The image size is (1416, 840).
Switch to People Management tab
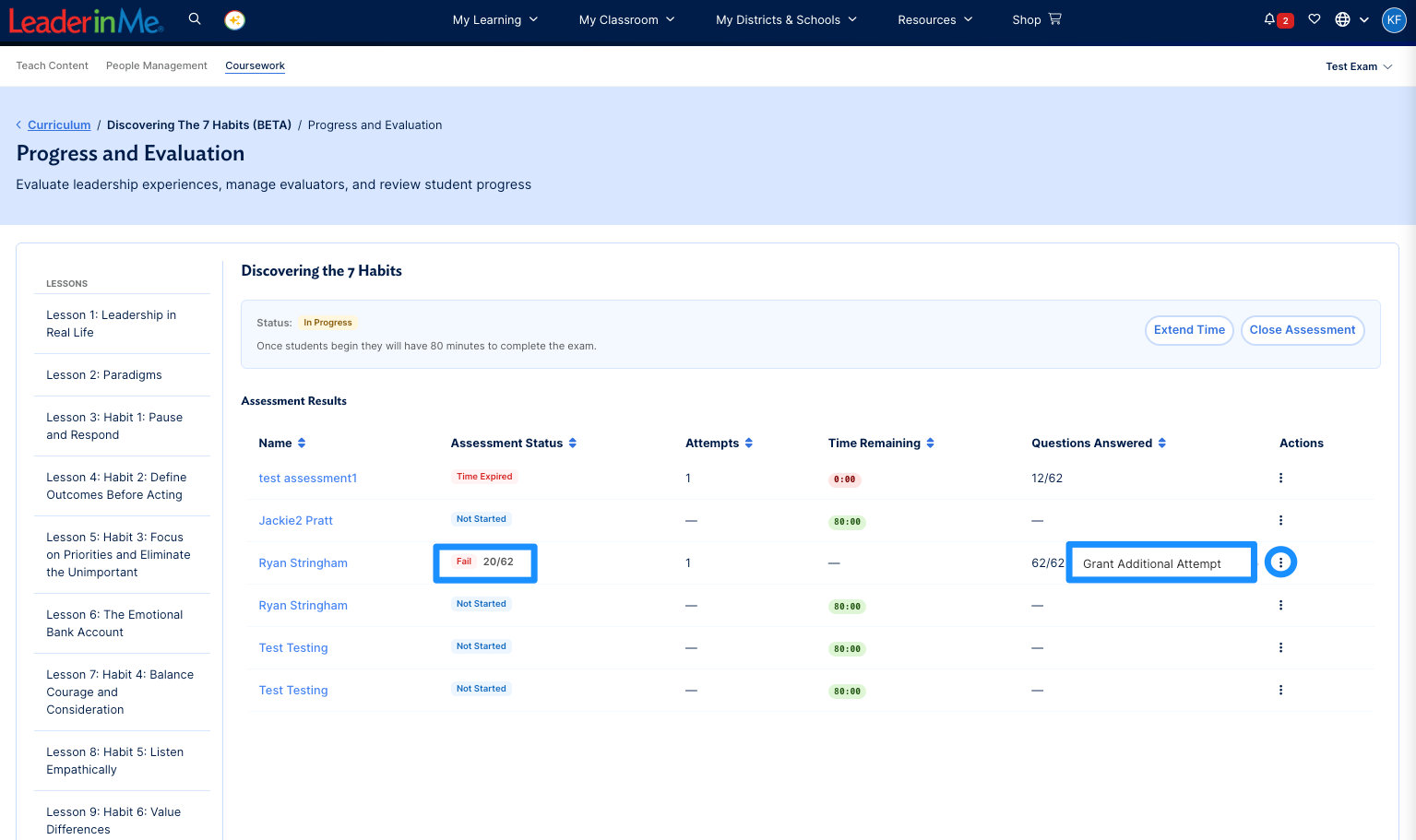click(157, 65)
